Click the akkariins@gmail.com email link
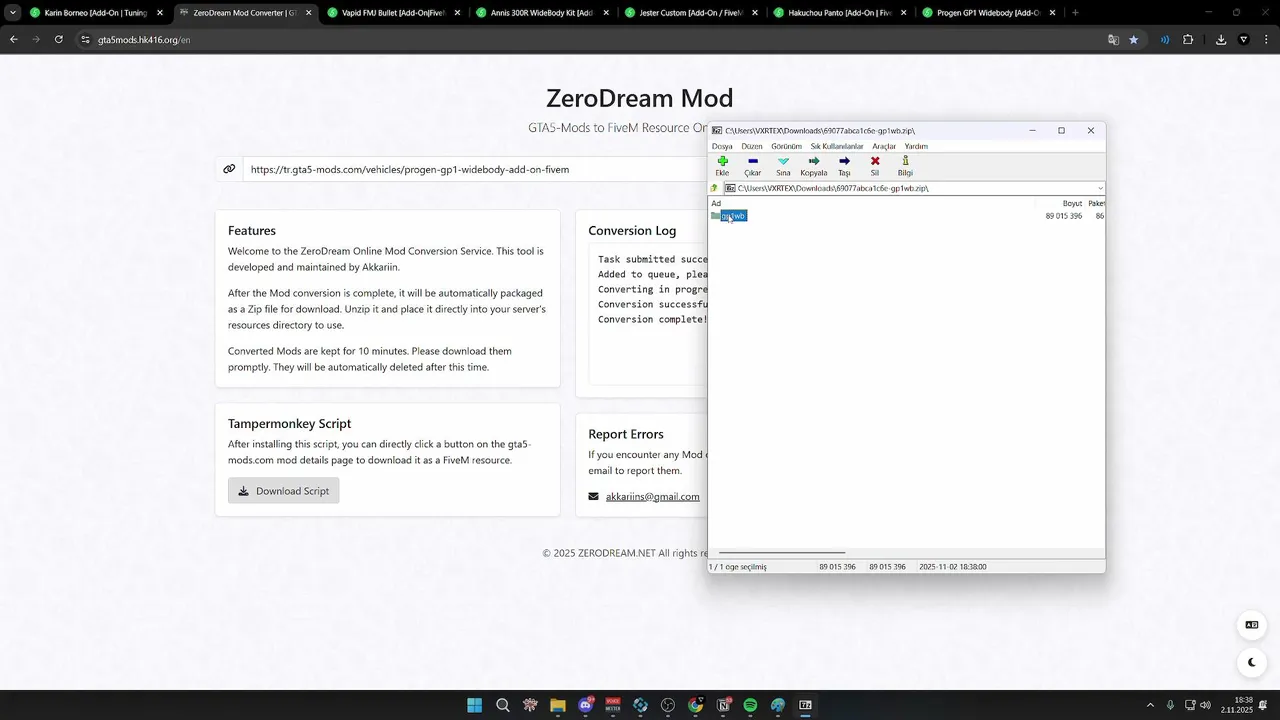The image size is (1280, 720). pos(652,496)
